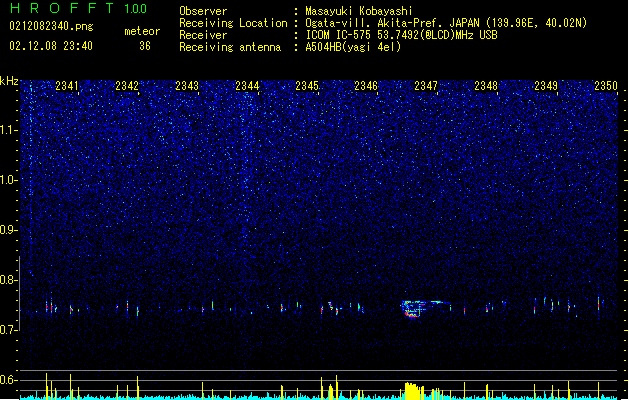
Task: Click the 2341 time marker
Action: 67,86
